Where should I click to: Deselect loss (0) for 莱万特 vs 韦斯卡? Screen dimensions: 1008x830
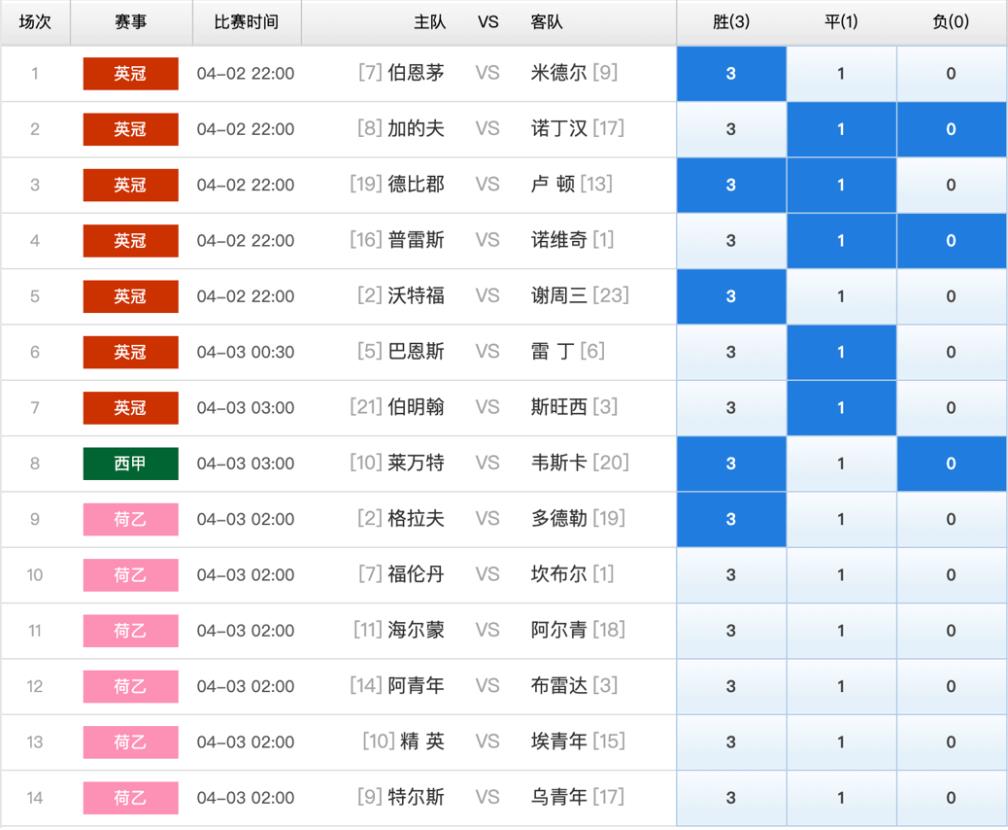951,464
